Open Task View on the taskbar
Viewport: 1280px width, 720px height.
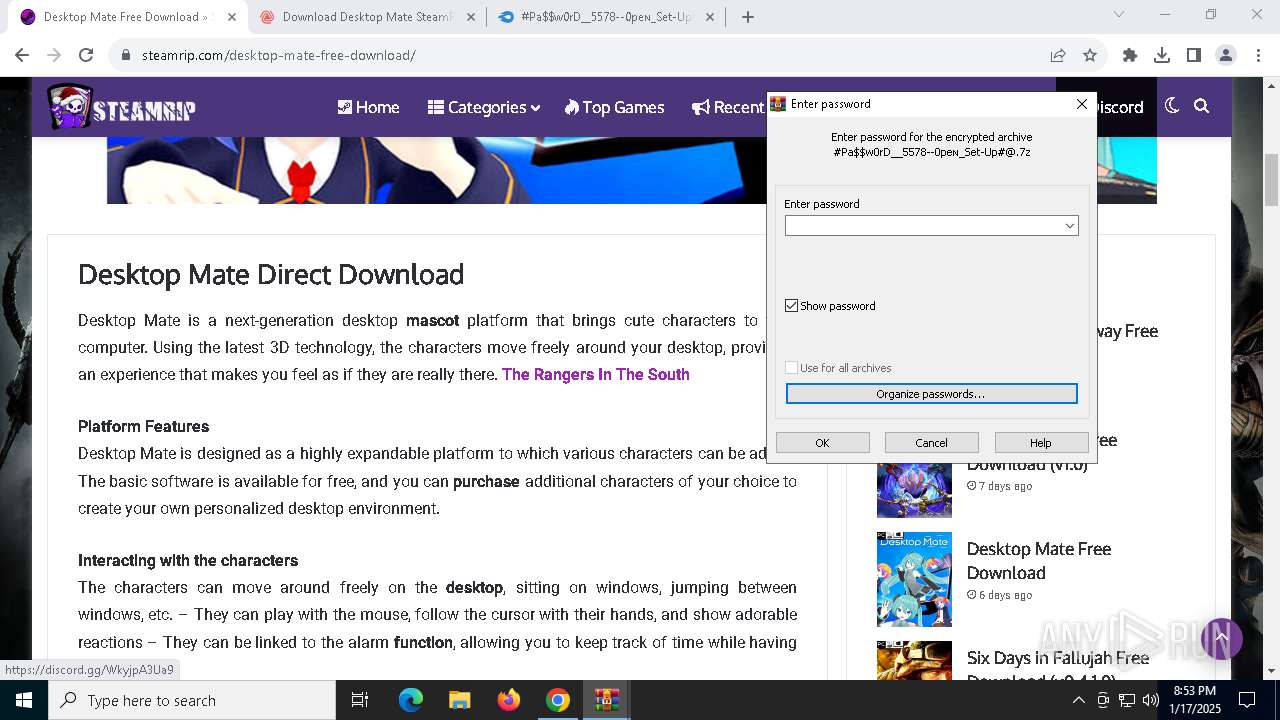coord(360,700)
